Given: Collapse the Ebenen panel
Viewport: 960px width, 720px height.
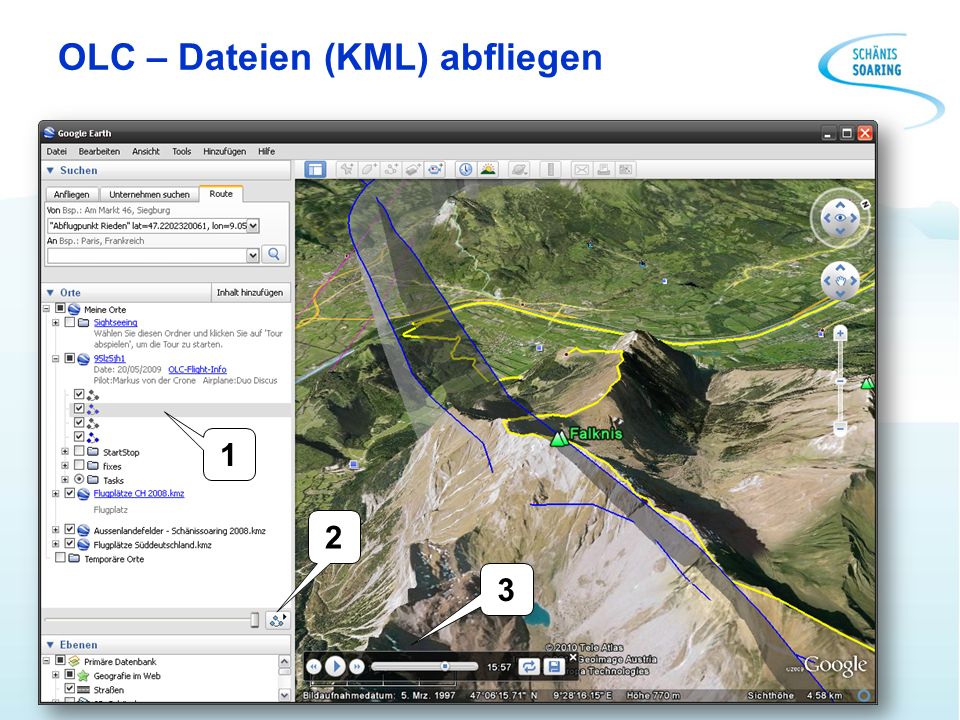Looking at the screenshot, I should coord(50,645).
